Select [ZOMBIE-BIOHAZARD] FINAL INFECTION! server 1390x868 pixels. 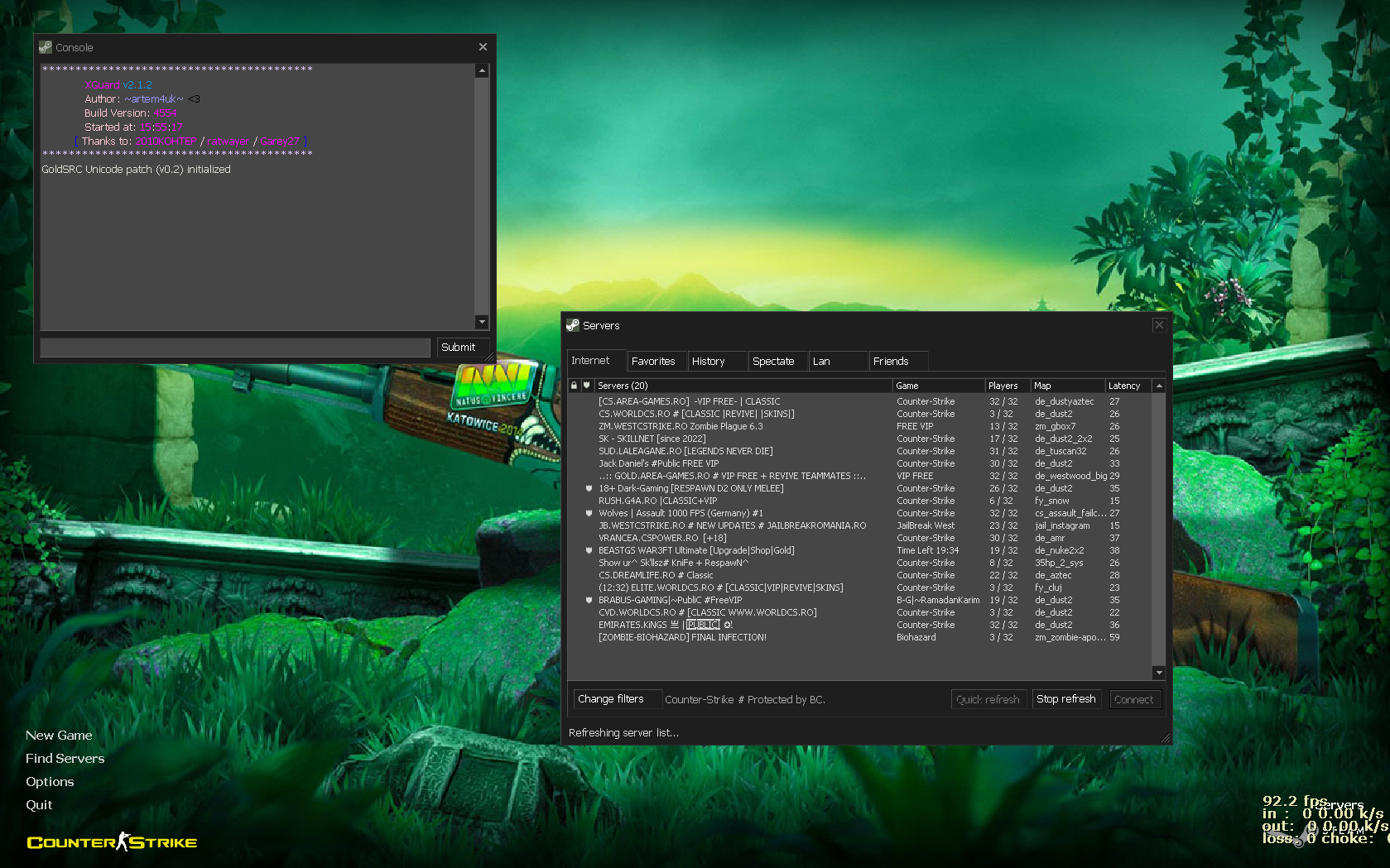[x=859, y=637]
